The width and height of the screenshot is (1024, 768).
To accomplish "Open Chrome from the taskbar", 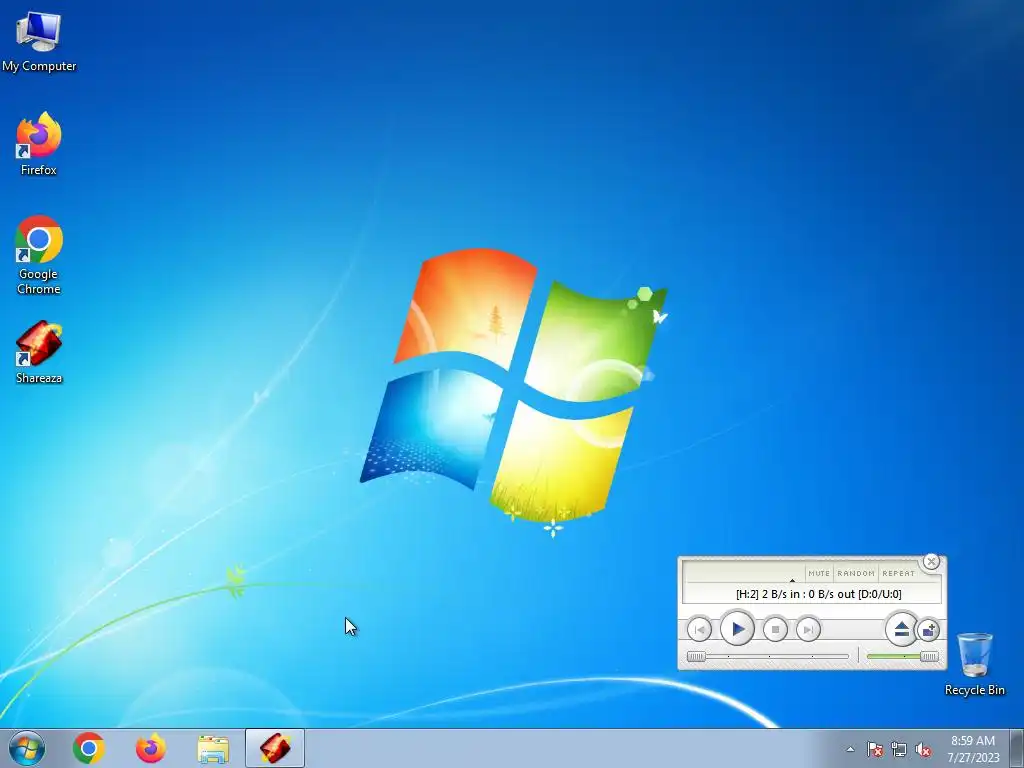I will click(x=89, y=748).
